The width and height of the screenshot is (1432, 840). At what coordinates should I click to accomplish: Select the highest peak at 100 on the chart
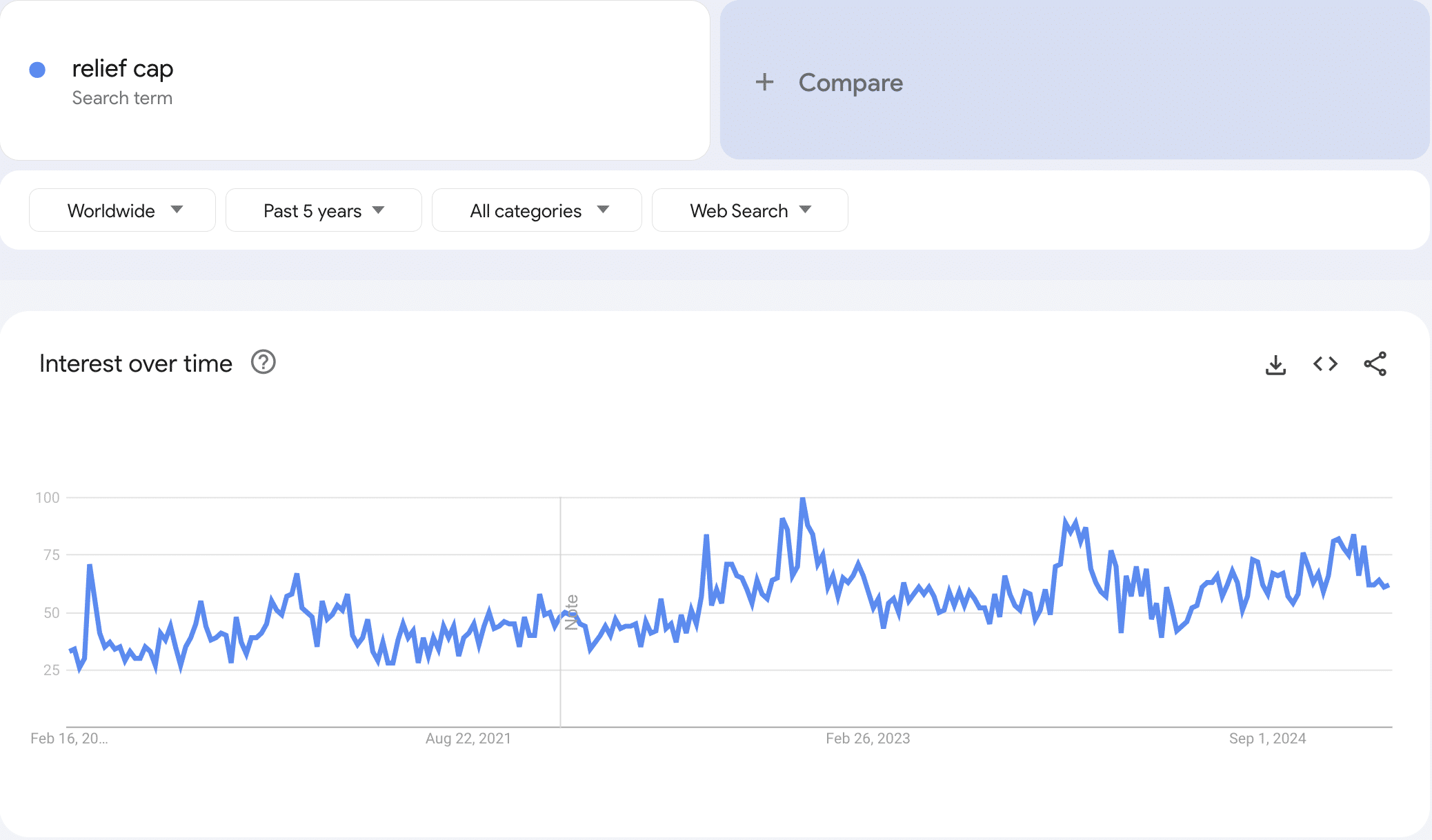click(x=803, y=498)
